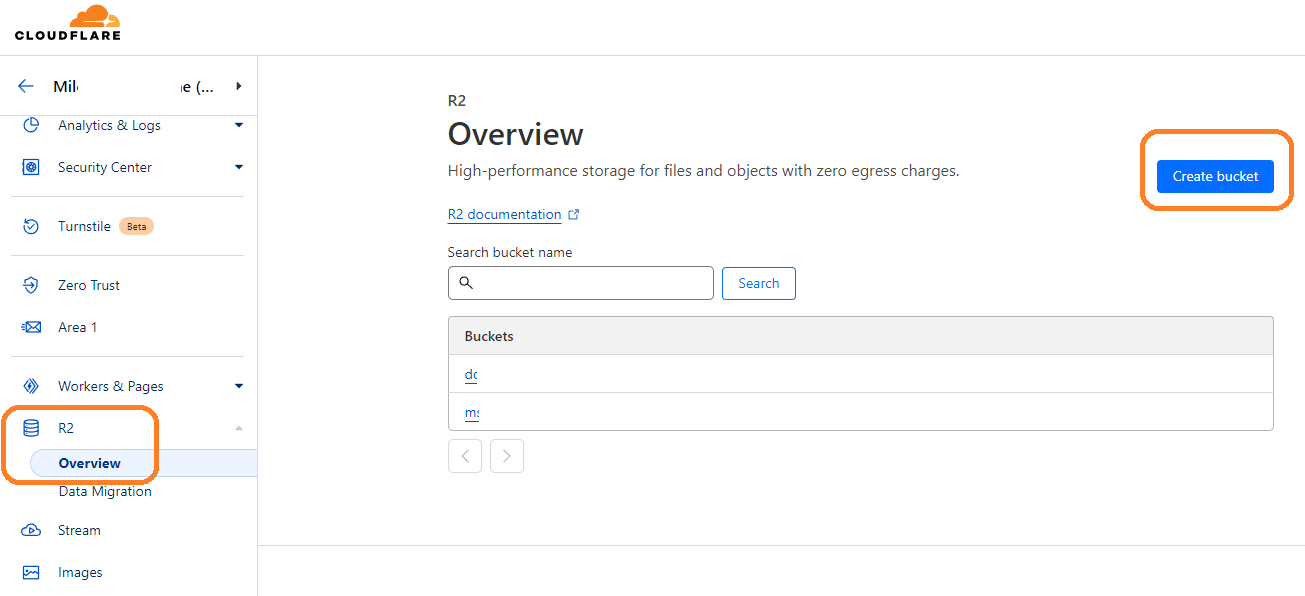Image resolution: width=1305 pixels, height=596 pixels.
Task: Go back using the left arrow icon
Action: pyautogui.click(x=26, y=86)
